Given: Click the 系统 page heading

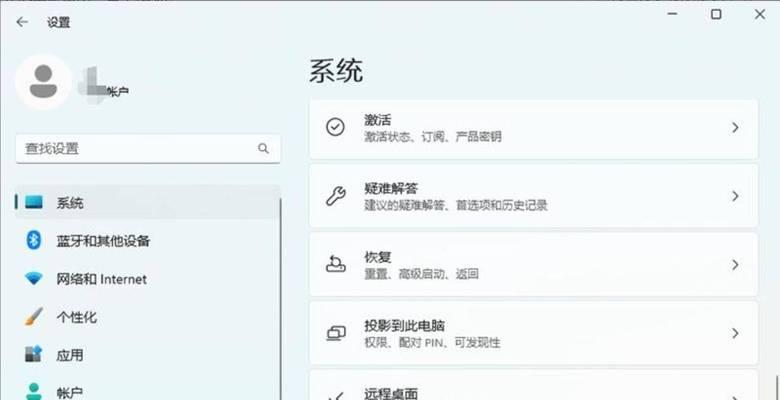Looking at the screenshot, I should click(336, 71).
